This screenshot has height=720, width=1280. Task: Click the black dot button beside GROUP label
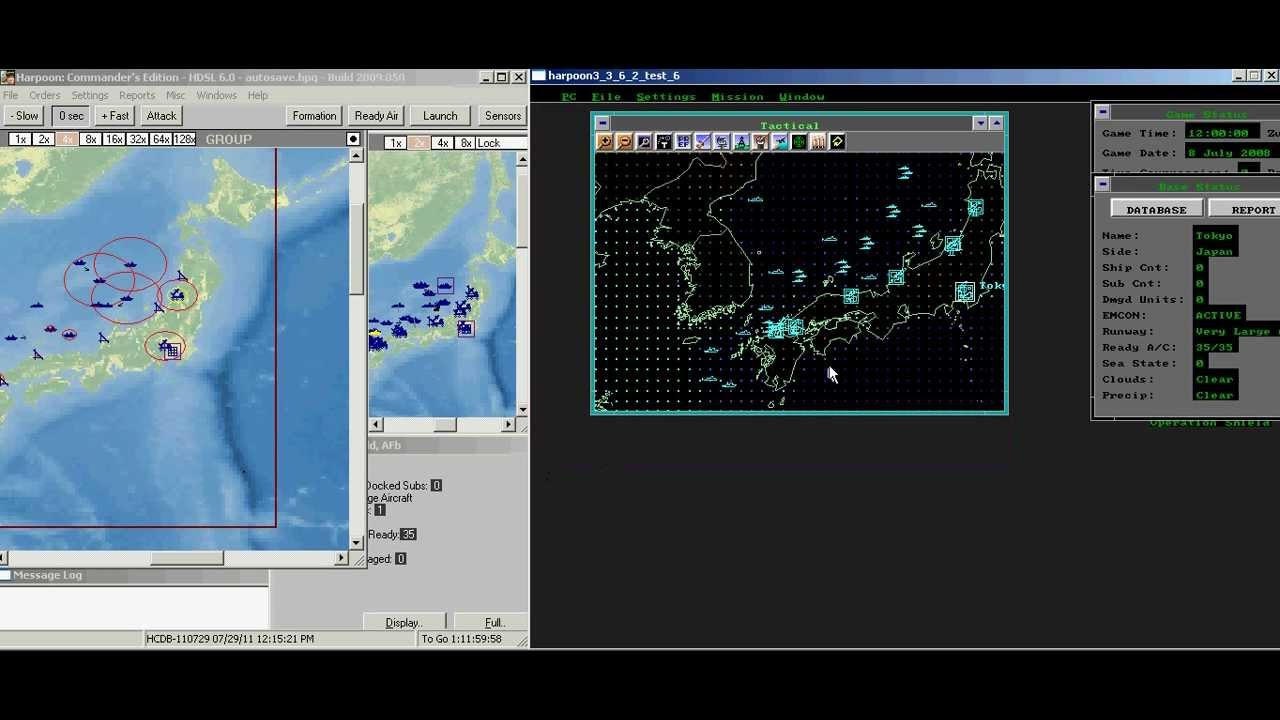click(x=353, y=139)
